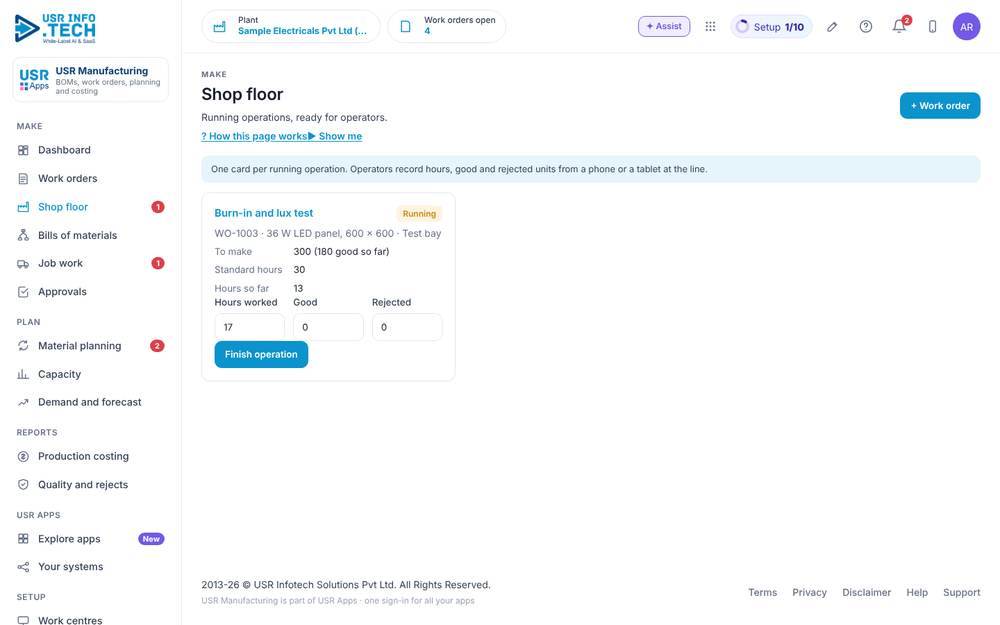Click the USR Info Tech logo
This screenshot has height=625, width=1000.
point(55,29)
